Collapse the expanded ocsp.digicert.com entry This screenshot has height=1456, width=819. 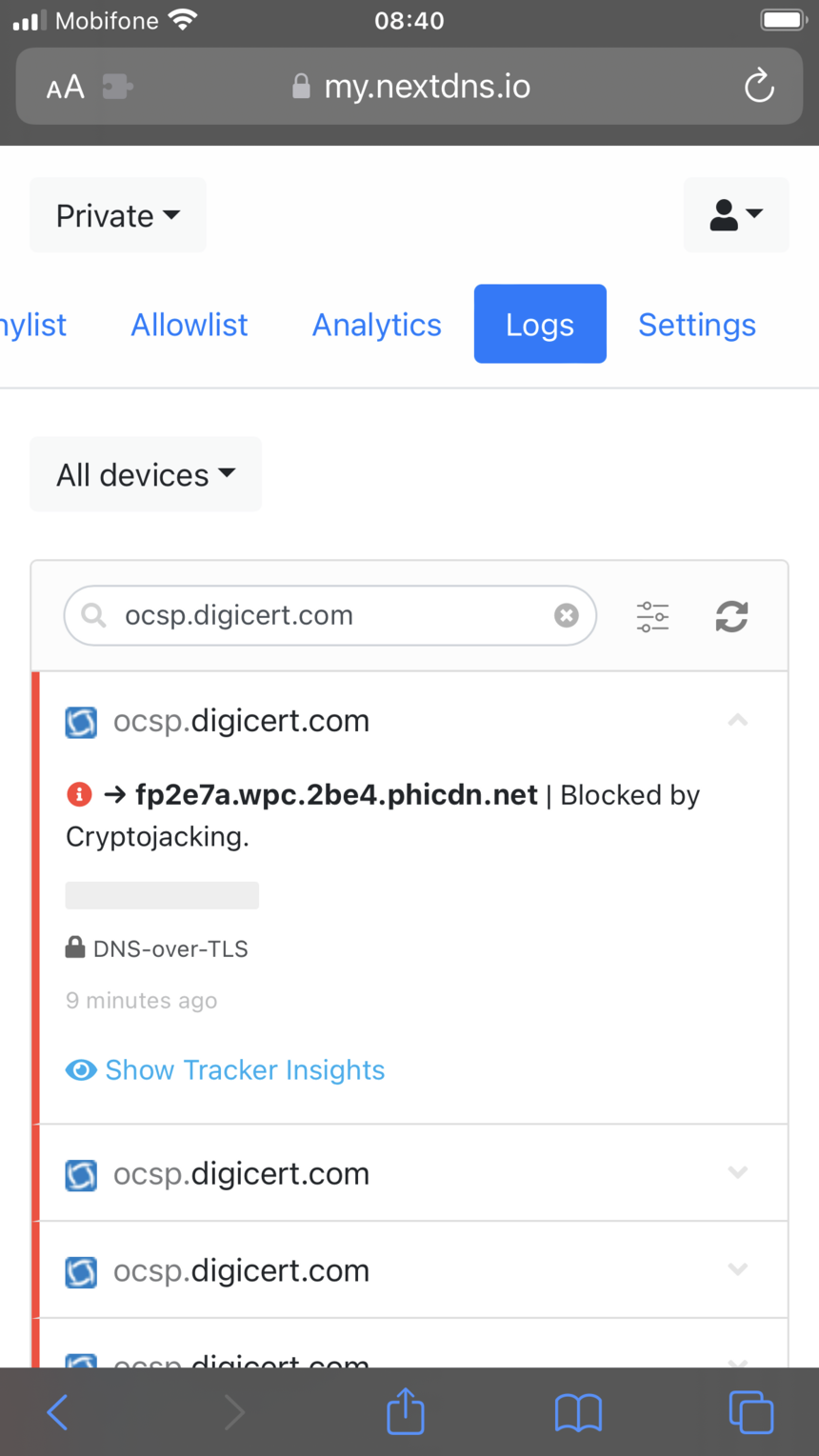(x=737, y=720)
